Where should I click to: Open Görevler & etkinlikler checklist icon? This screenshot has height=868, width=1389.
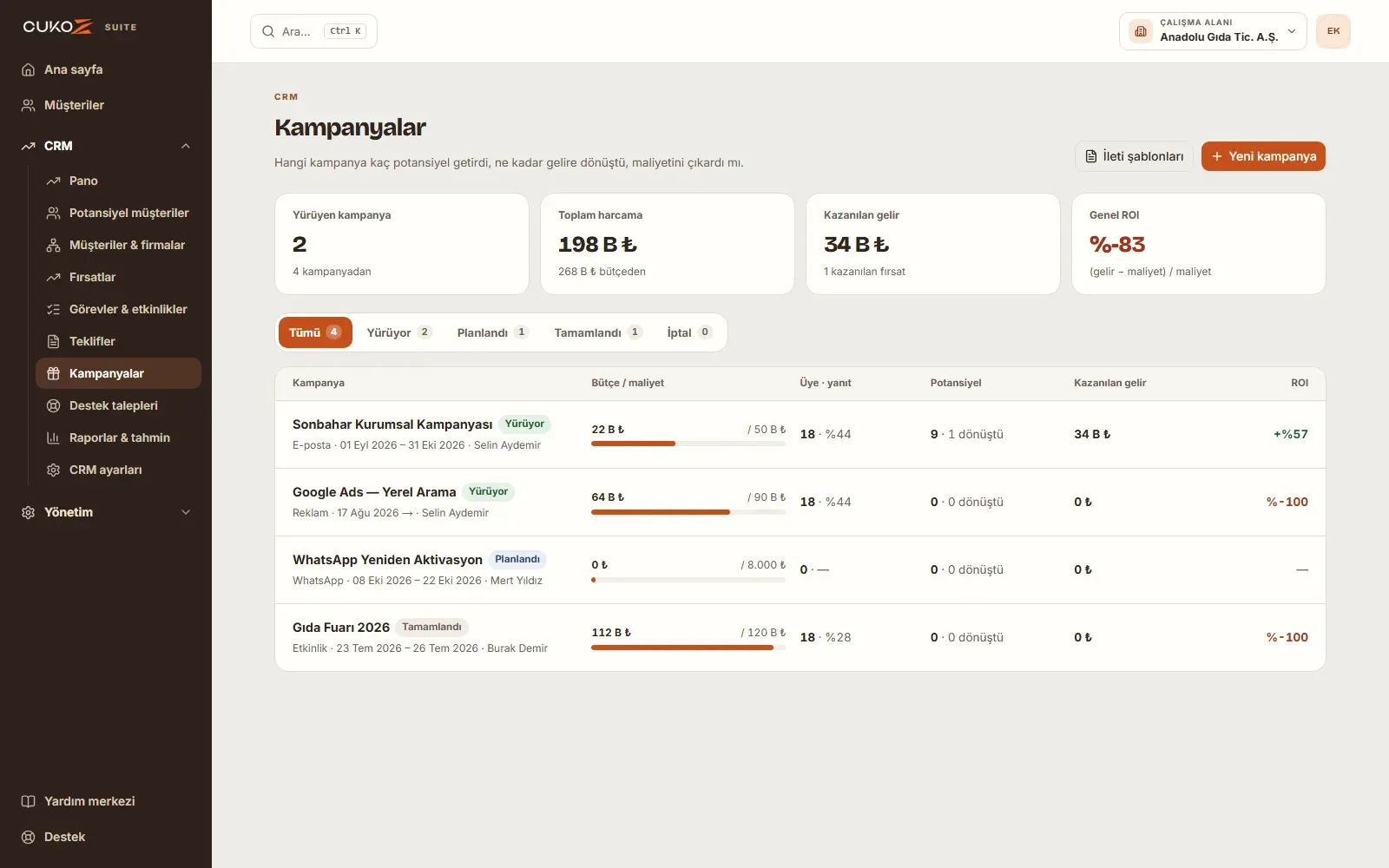click(x=53, y=309)
